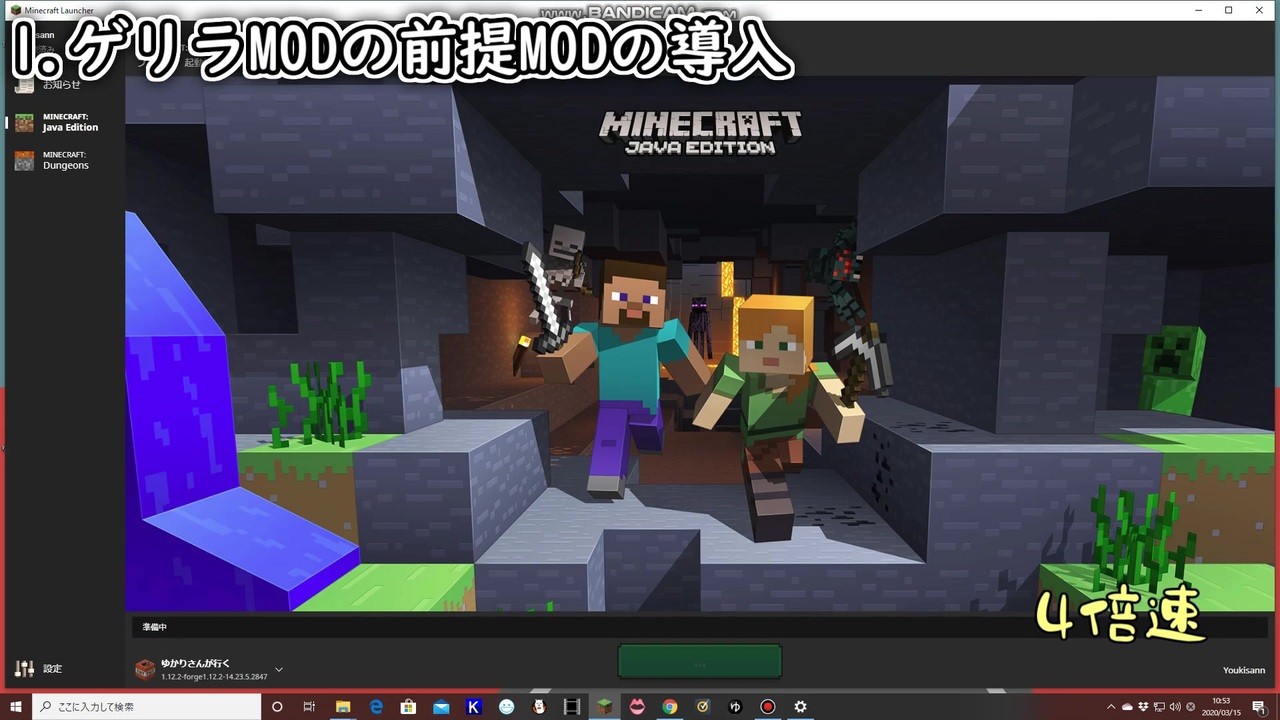Viewport: 1280px width, 720px height.
Task: Click the profile version text 1.12.2-forge1.12.2-14.23.5.2847
Action: pyautogui.click(x=214, y=677)
